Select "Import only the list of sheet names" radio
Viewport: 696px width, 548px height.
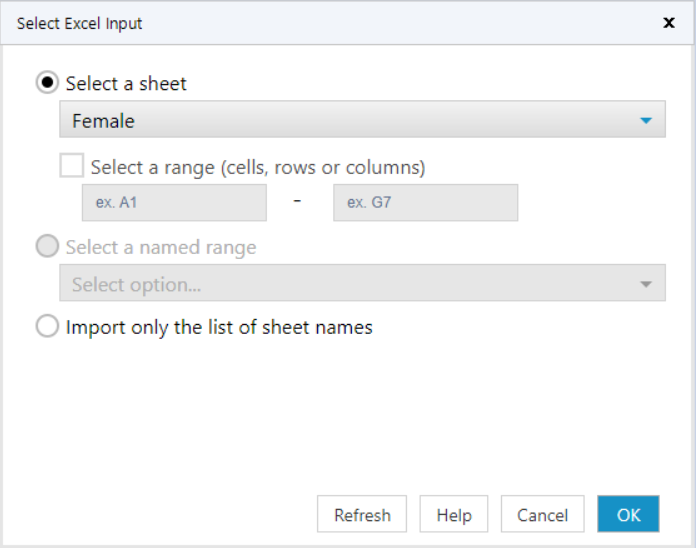pyautogui.click(x=47, y=327)
